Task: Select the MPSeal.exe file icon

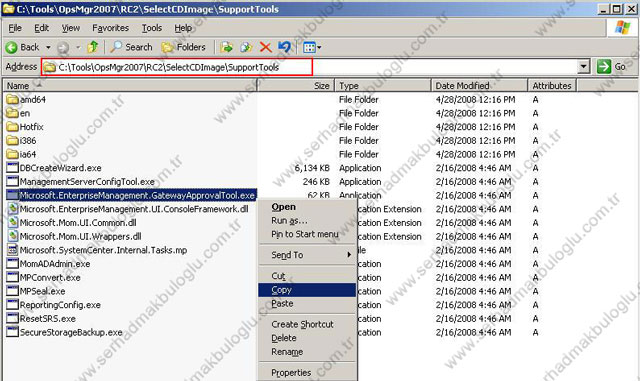Action: pos(13,291)
